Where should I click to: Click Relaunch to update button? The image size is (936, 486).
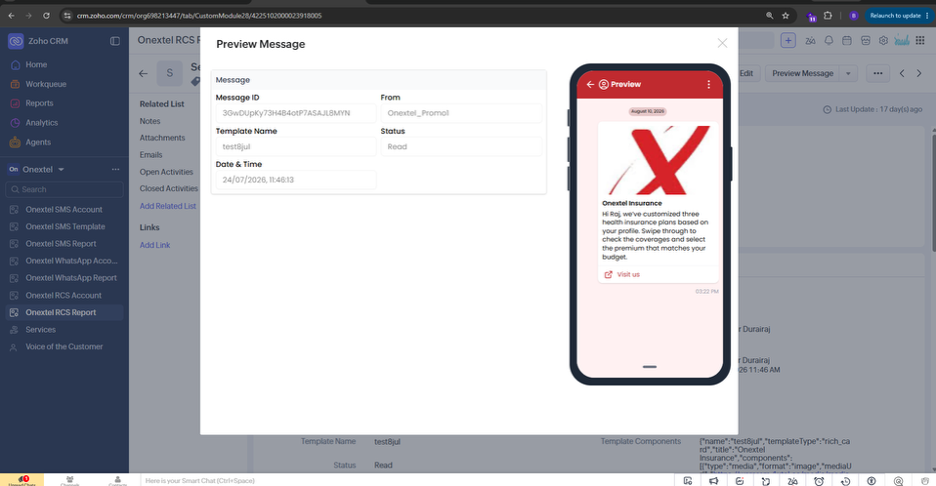click(898, 16)
